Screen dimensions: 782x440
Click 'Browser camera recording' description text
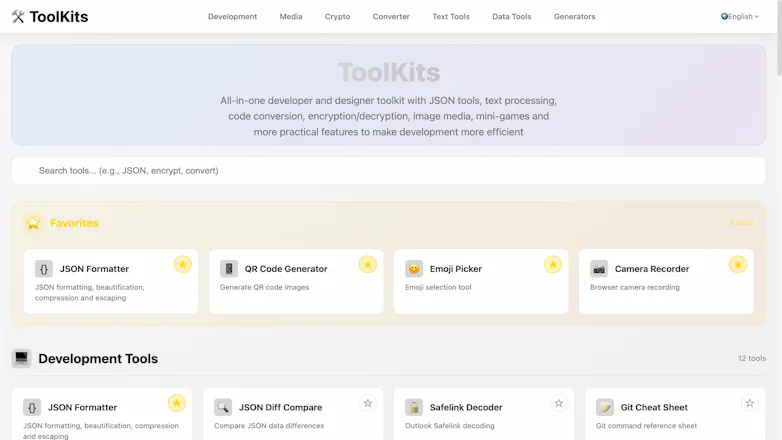[634, 287]
